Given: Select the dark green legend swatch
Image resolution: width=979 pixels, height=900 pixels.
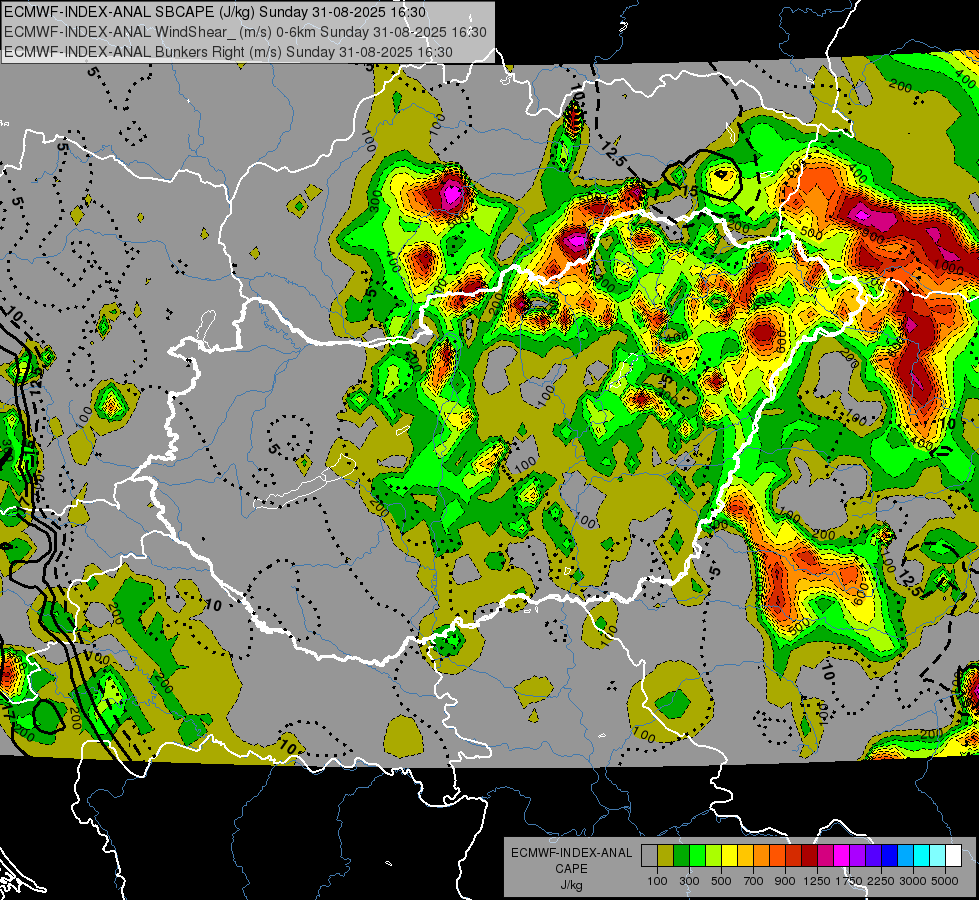Looking at the screenshot, I should click(681, 856).
